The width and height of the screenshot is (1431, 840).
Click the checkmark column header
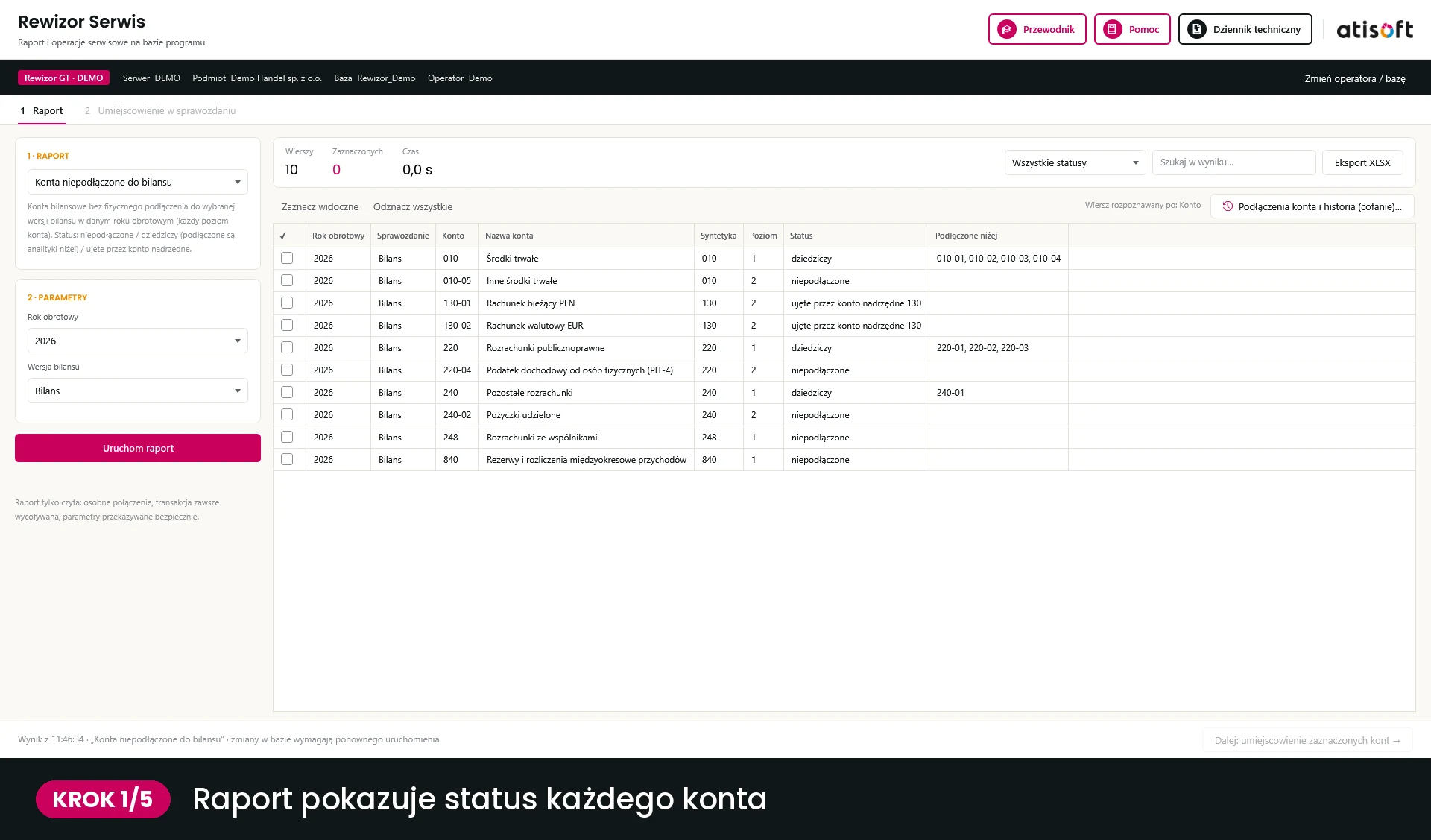click(283, 236)
